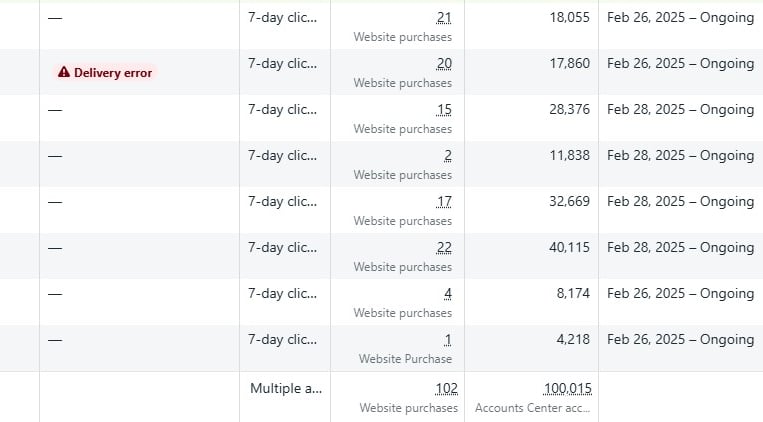The width and height of the screenshot is (763, 422).
Task: Open the 21 website purchases result
Action: pos(444,18)
